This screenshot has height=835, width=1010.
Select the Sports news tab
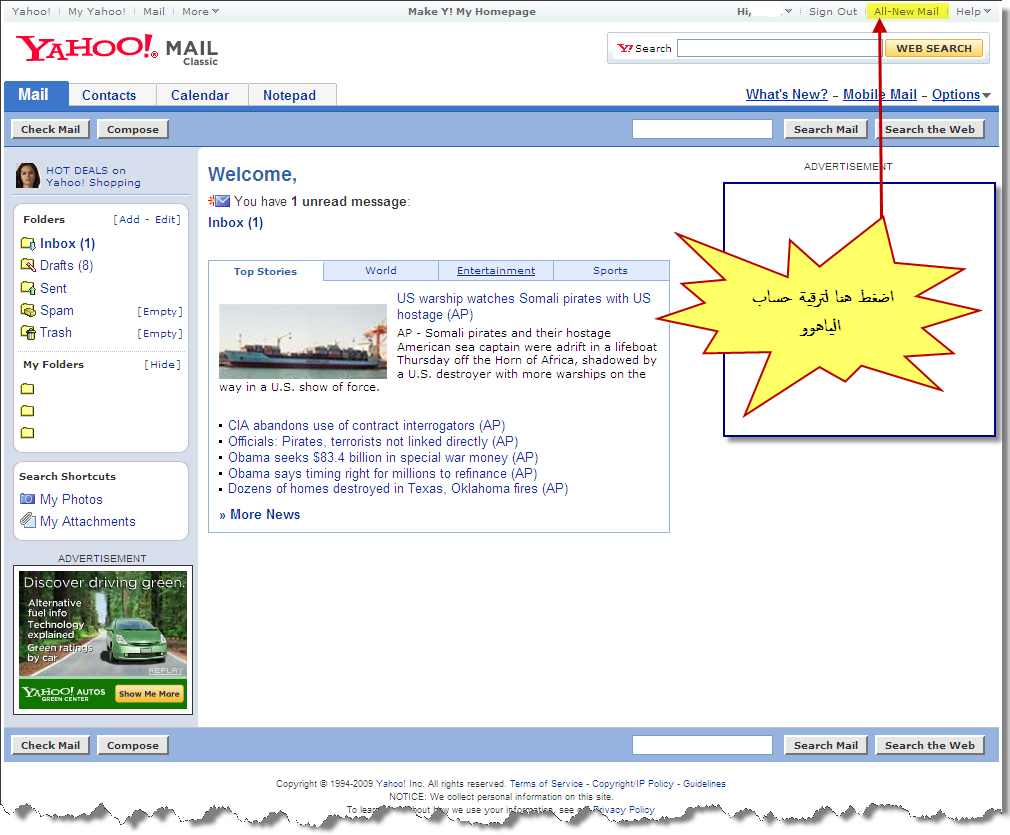(611, 271)
